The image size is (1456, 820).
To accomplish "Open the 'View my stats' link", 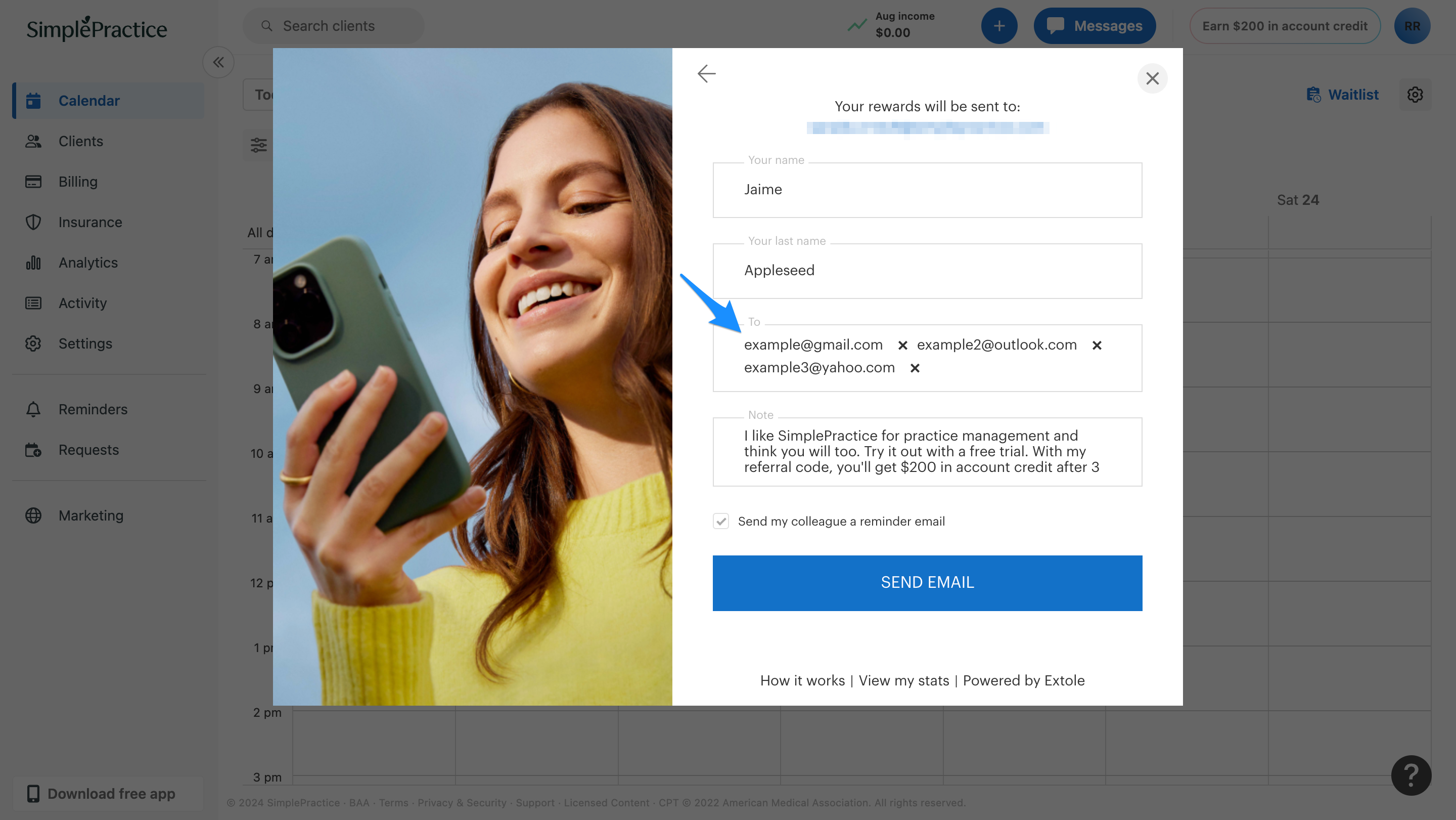I will click(x=904, y=680).
